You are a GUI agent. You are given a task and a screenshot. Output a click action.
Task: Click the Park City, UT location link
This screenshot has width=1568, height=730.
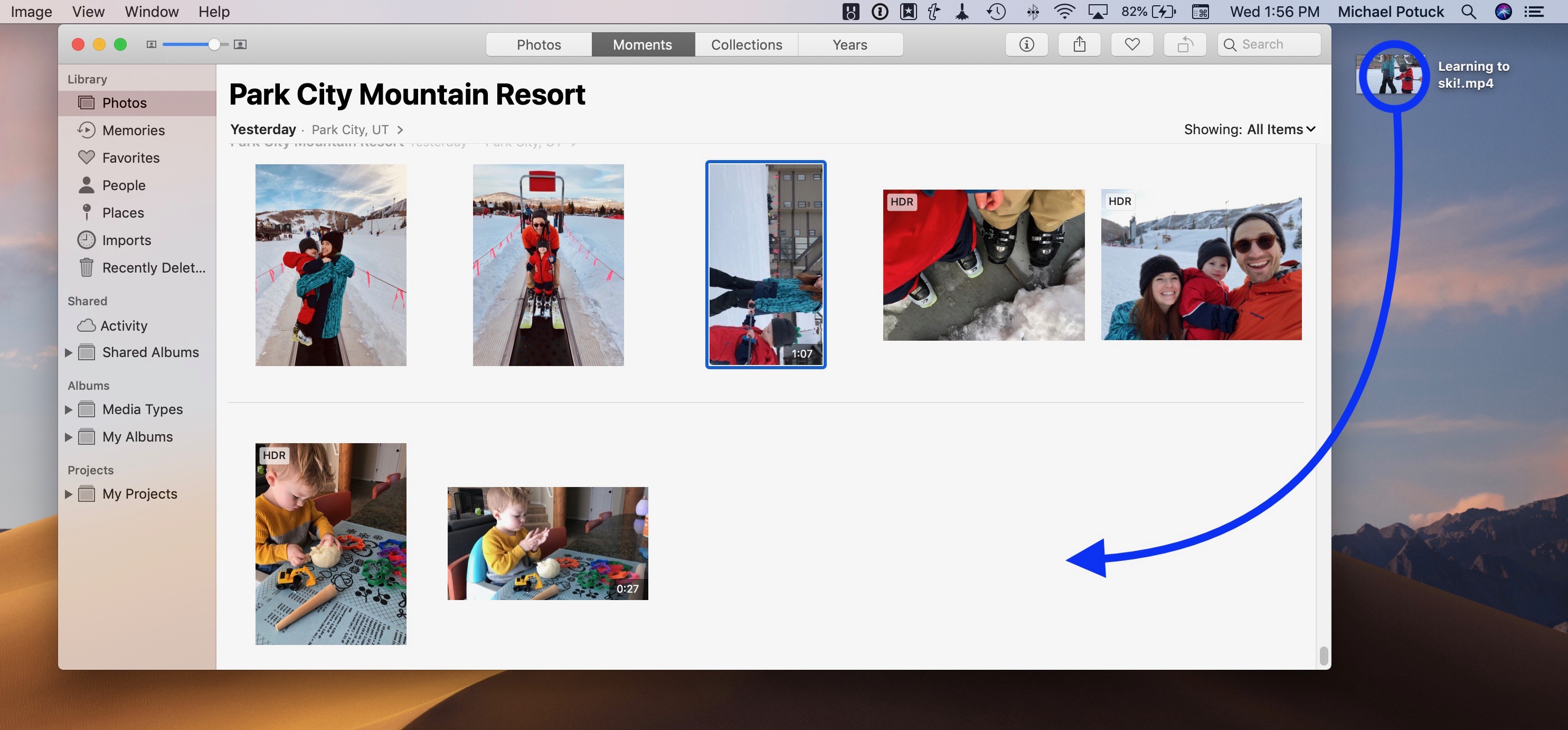(350, 130)
